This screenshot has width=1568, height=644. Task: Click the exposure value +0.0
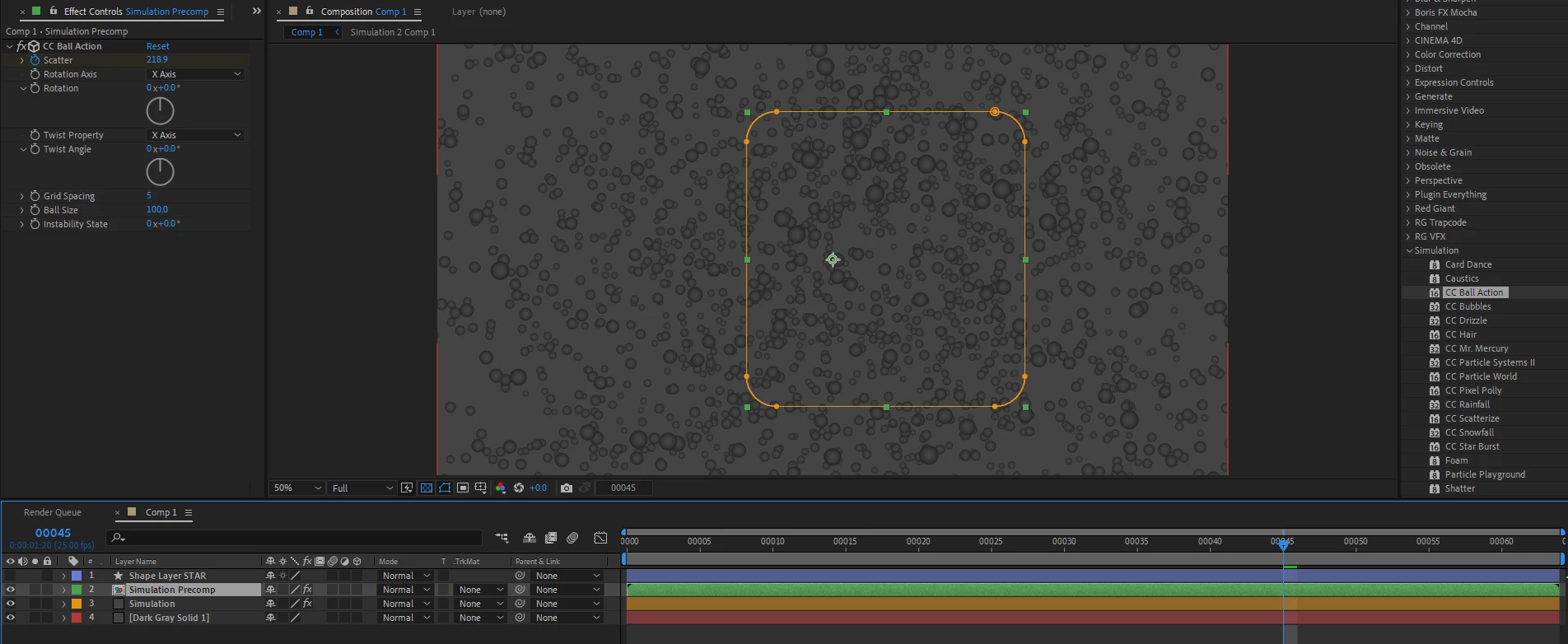point(538,488)
